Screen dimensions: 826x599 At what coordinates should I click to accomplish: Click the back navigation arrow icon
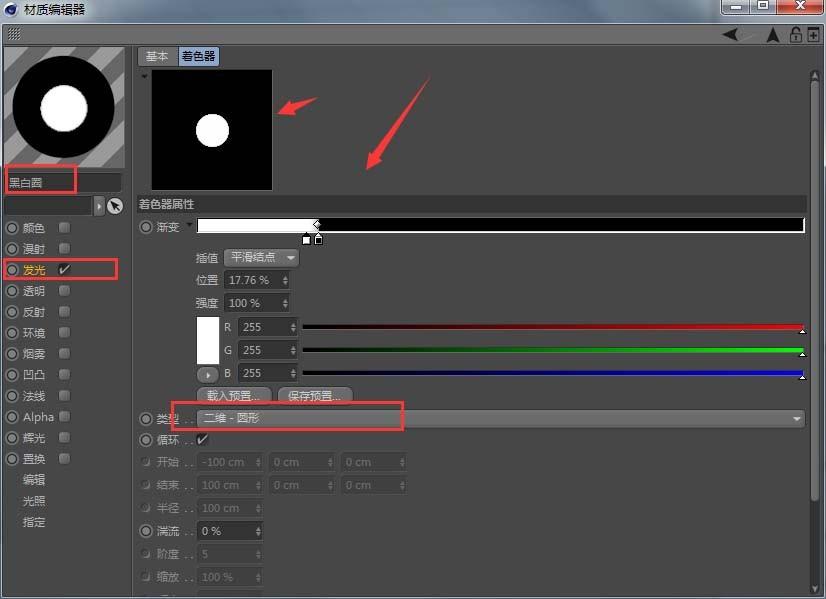[x=729, y=33]
